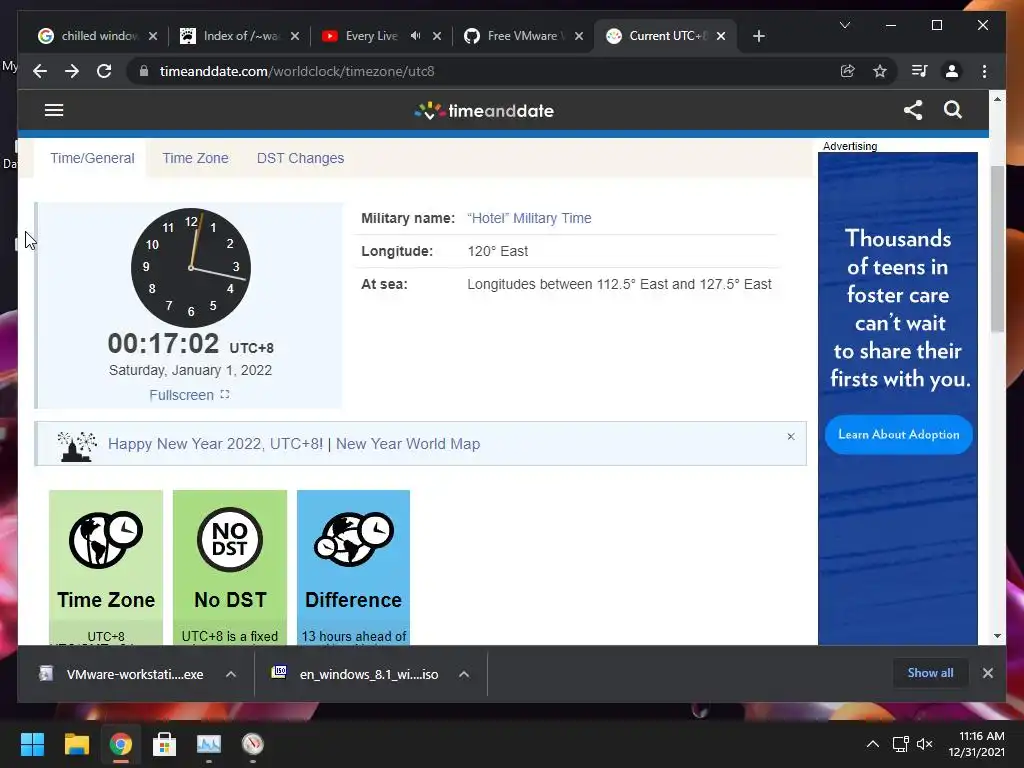Switch to the DST Changes tab

[300, 158]
